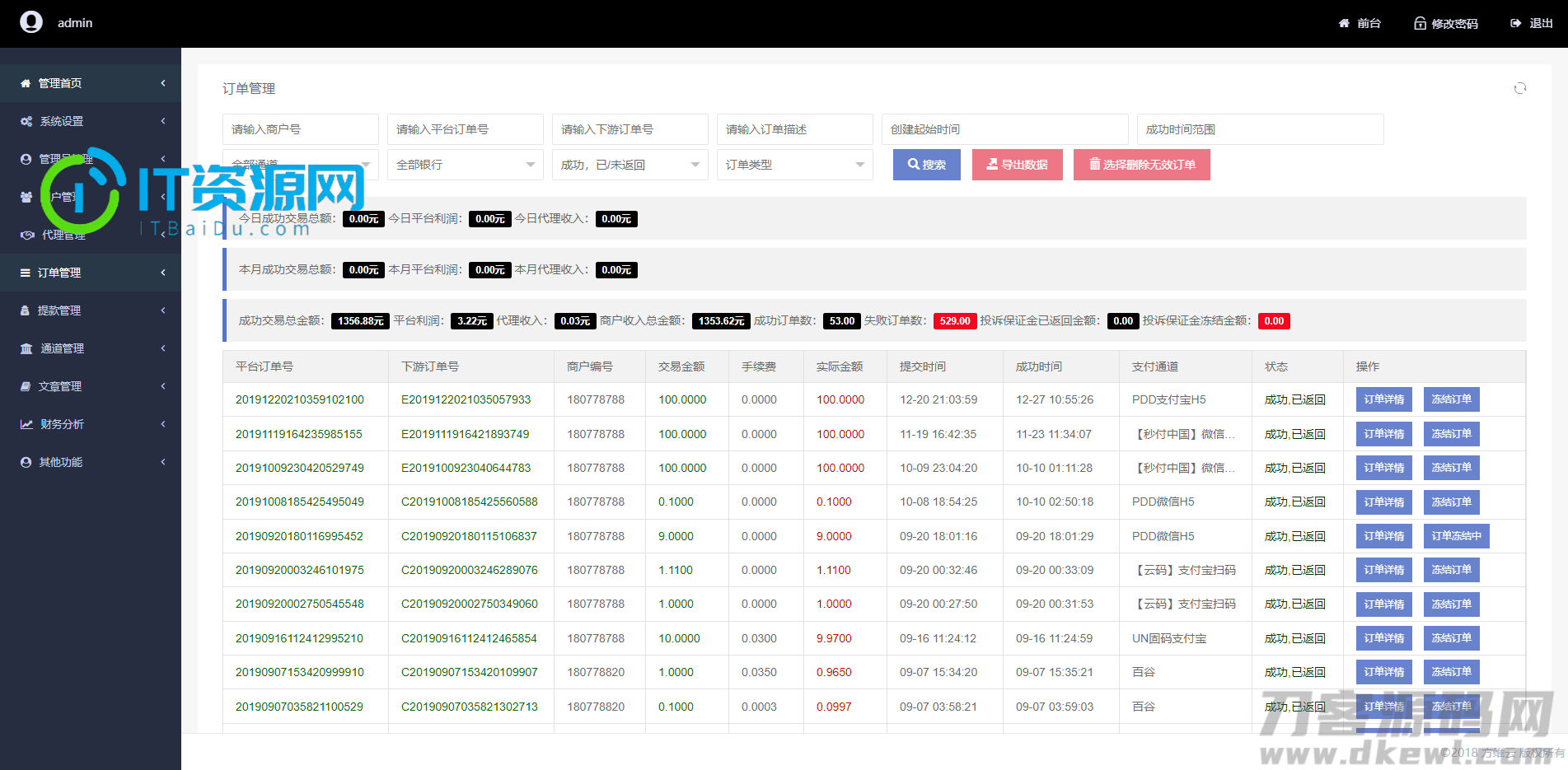
Task: Click downstream order C20190907035821302713
Action: tap(470, 707)
